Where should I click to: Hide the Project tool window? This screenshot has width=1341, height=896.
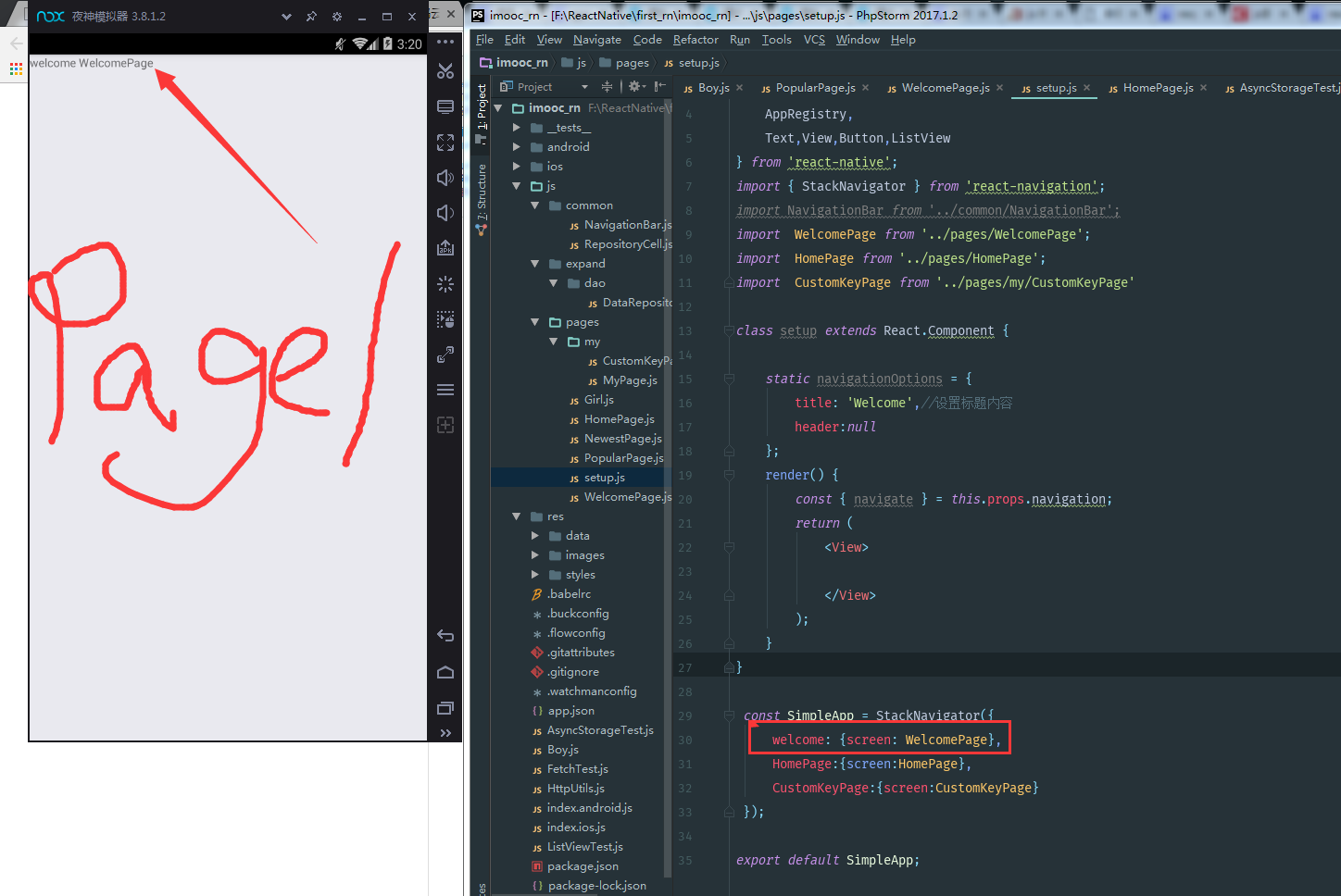click(x=660, y=86)
